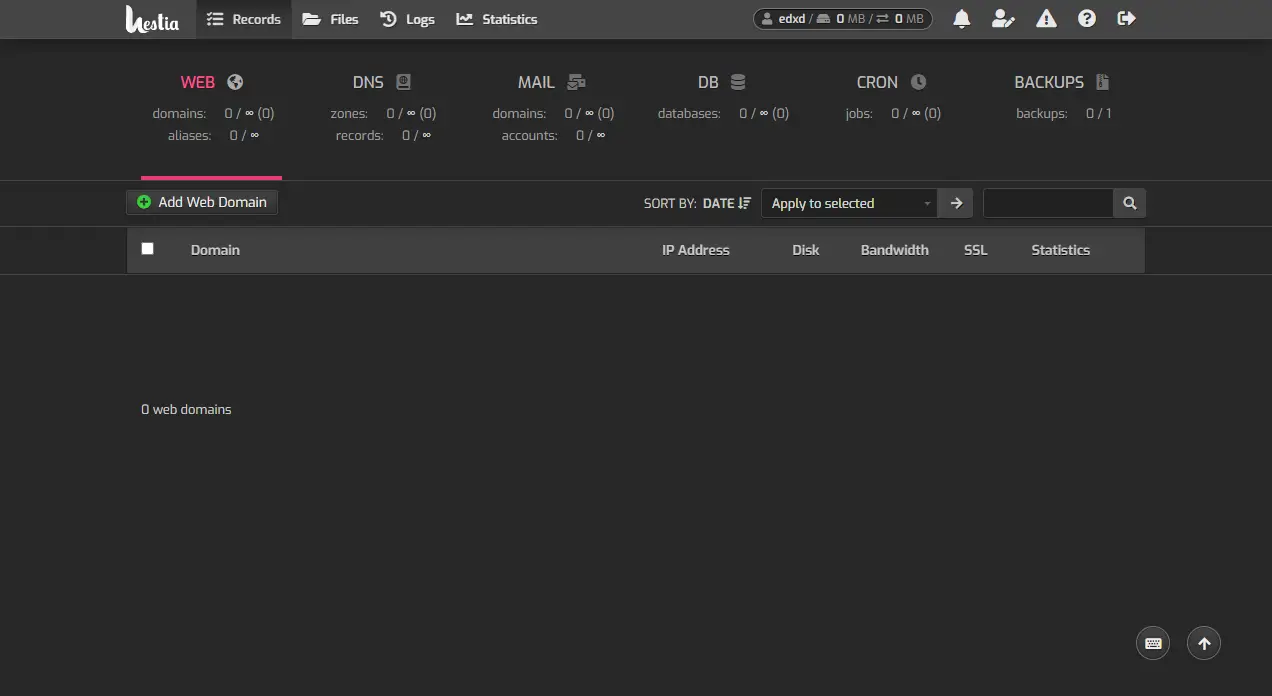
Task: Log out using the exit icon
Action: pyautogui.click(x=1127, y=19)
